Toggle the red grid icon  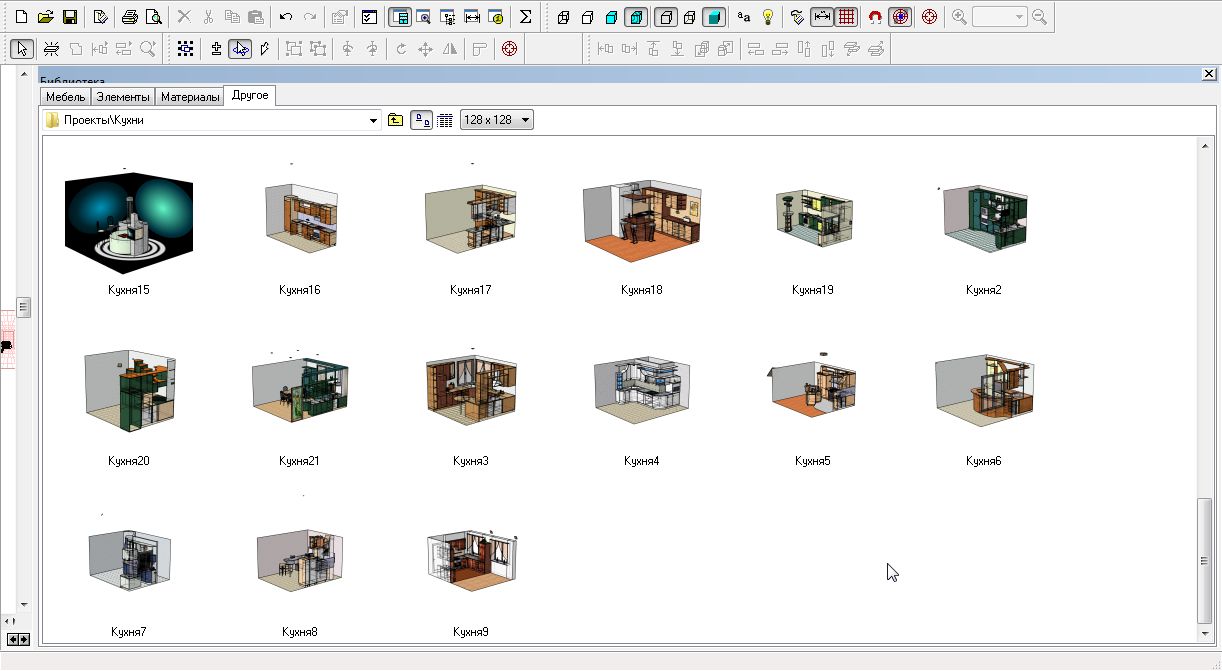847,17
